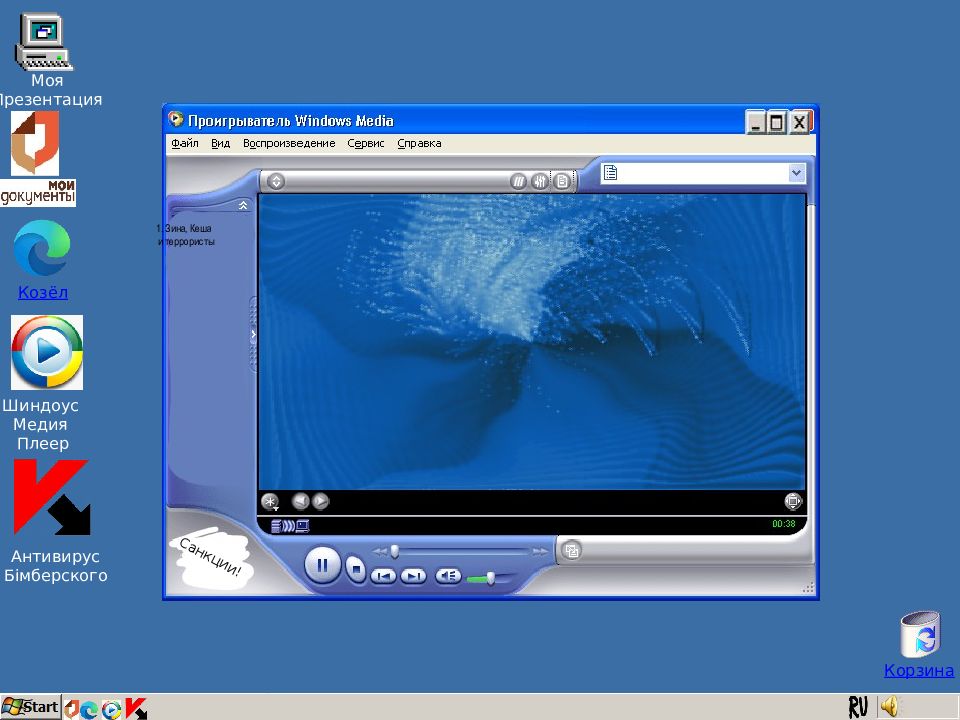Select the next visualization arrow
This screenshot has width=960, height=720.
click(x=321, y=502)
